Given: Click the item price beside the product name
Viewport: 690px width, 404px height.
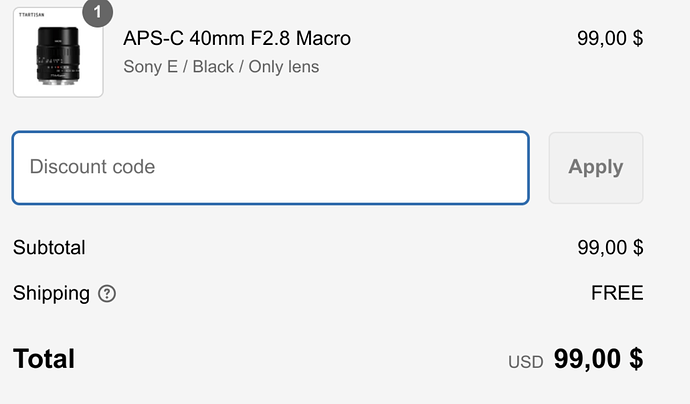Looking at the screenshot, I should [x=610, y=38].
